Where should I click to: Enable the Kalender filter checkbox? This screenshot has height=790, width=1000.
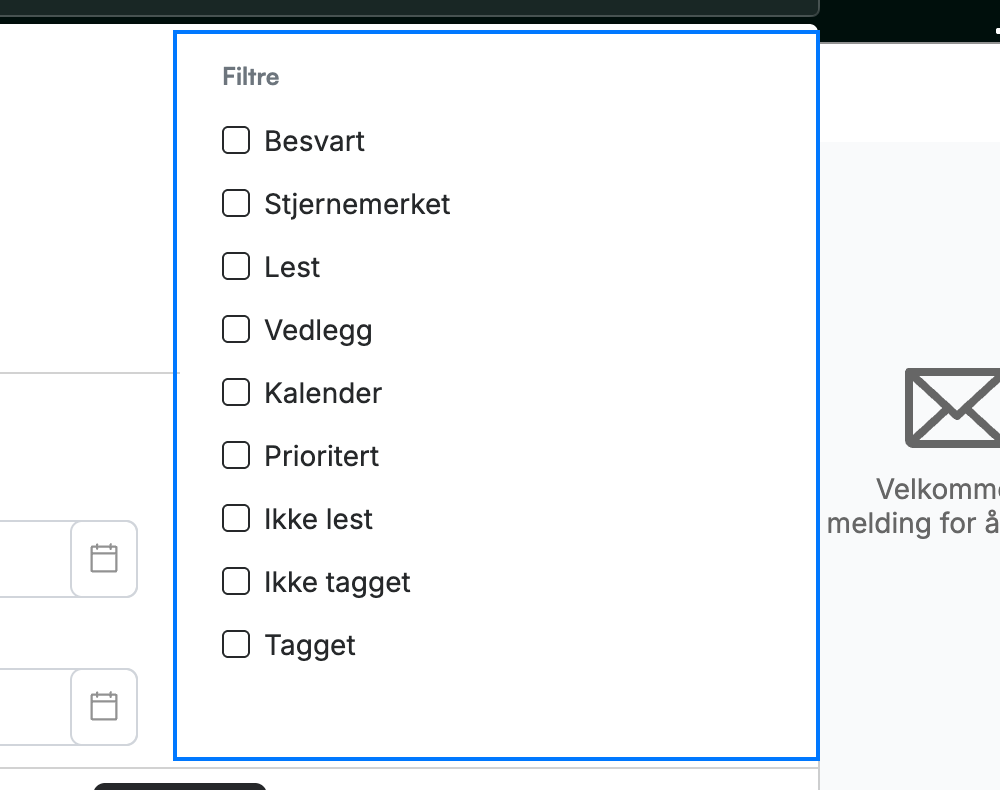coord(236,392)
